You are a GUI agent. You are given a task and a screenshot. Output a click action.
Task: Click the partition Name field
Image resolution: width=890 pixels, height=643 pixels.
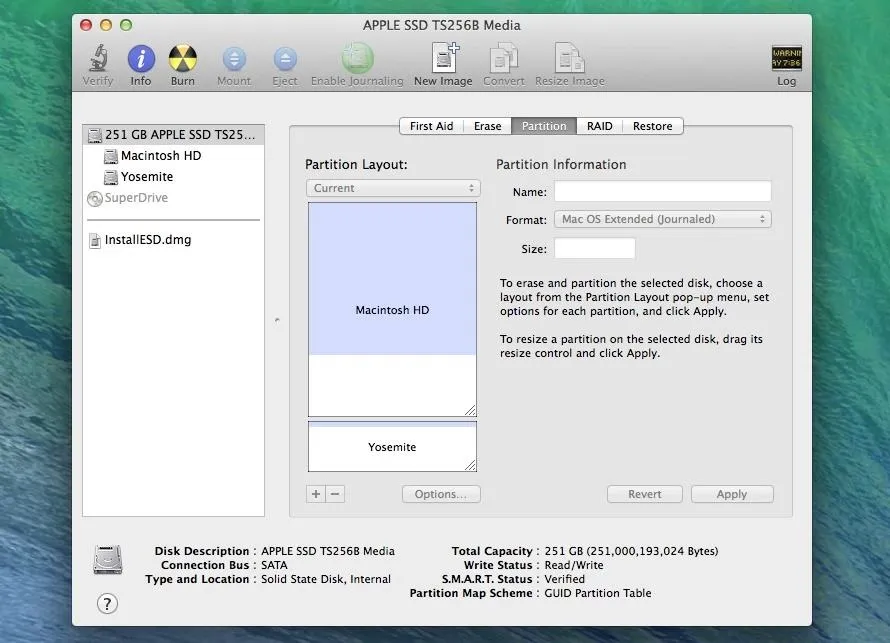pos(662,191)
